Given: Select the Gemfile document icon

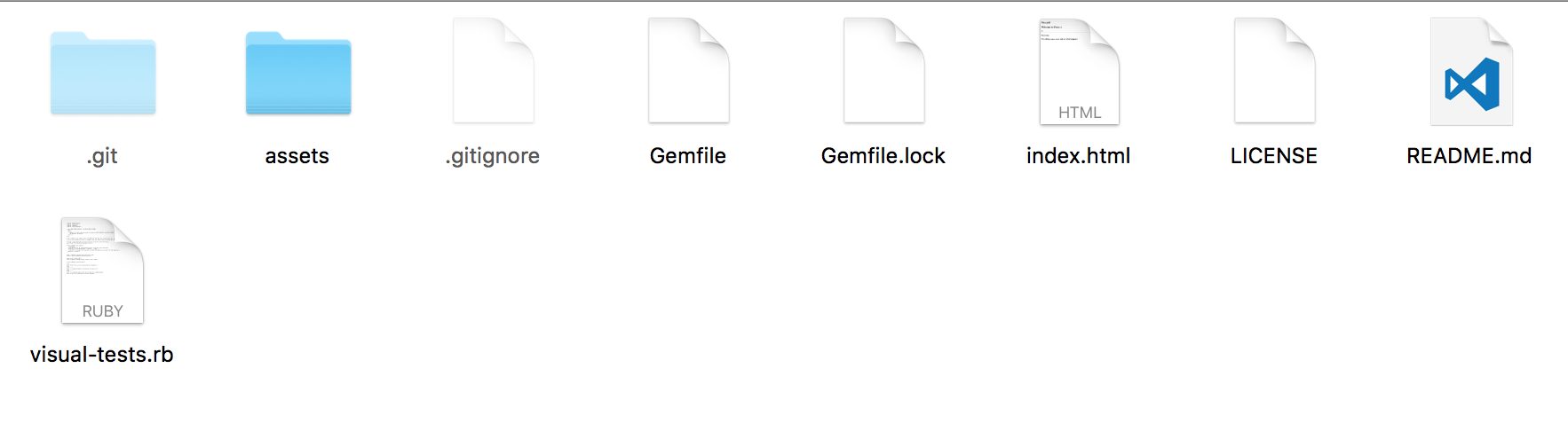Looking at the screenshot, I should click(x=689, y=71).
